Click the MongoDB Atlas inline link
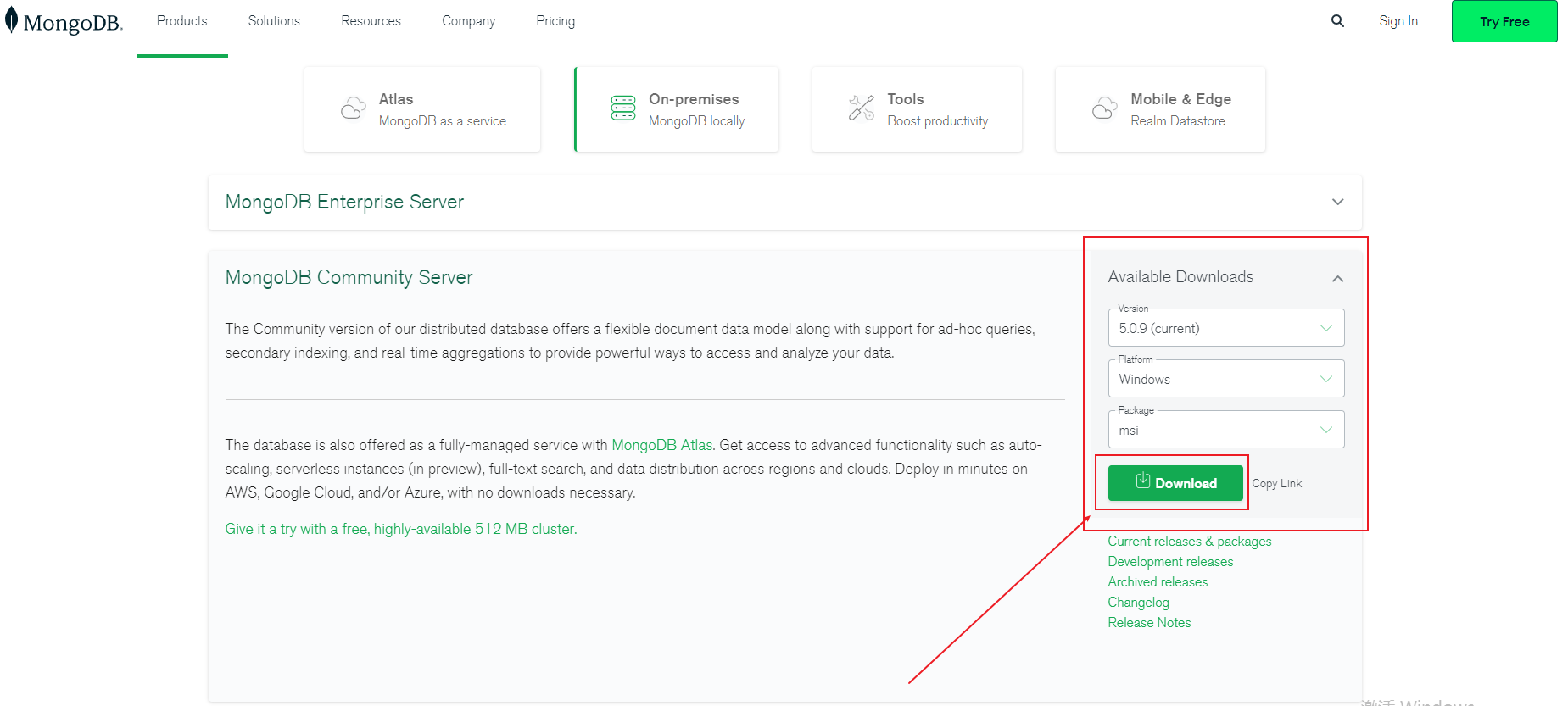This screenshot has width=1568, height=706. pyautogui.click(x=662, y=445)
